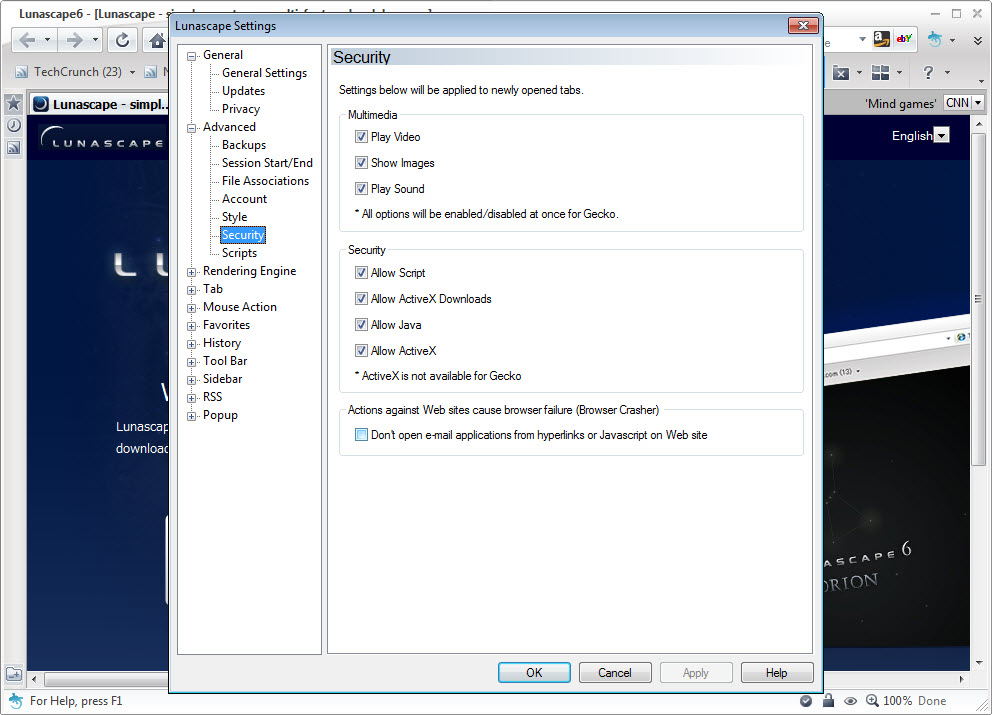Open the TechCrunch (23) feed dropdown arrow
This screenshot has width=992, height=715.
(132, 72)
